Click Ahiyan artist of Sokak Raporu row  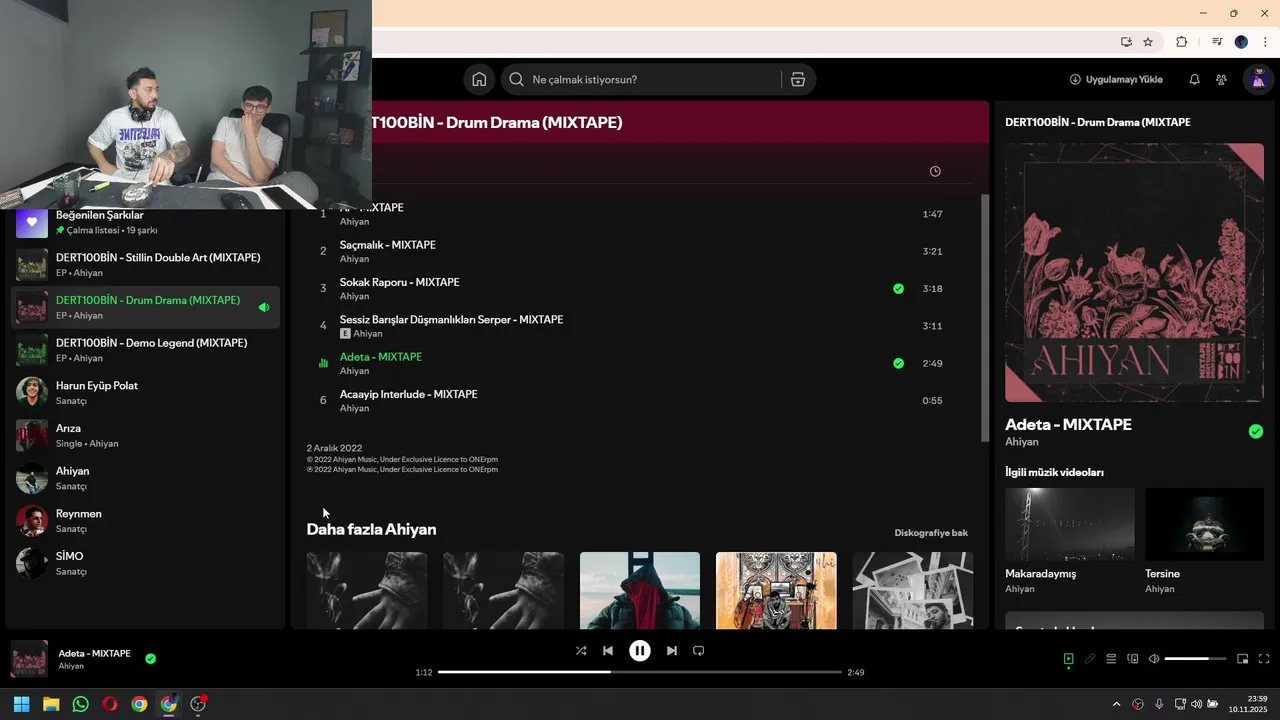pos(354,296)
